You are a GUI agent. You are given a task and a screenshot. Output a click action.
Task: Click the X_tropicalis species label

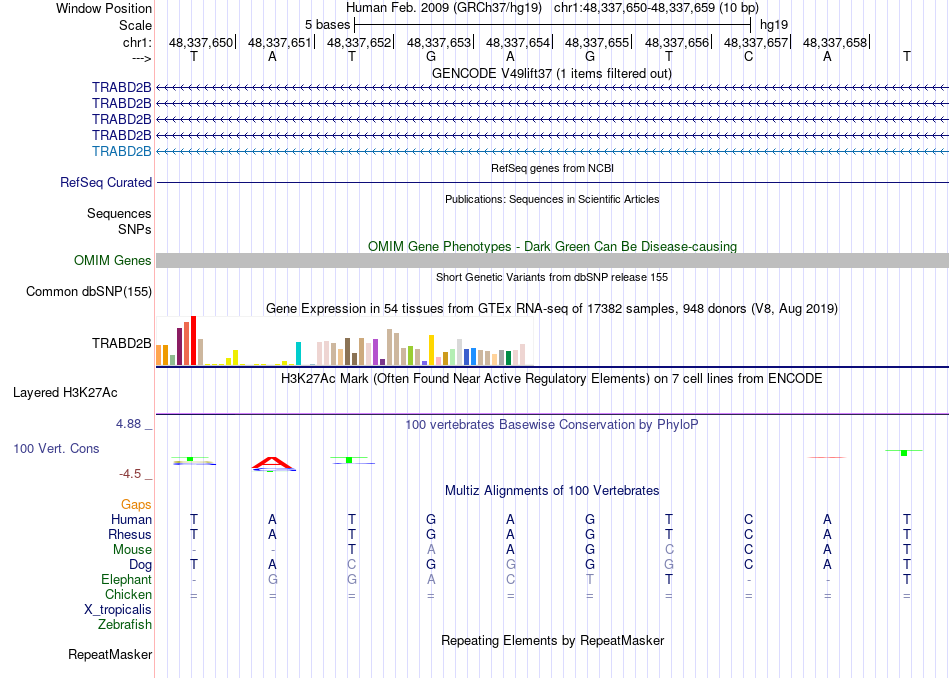[x=118, y=610]
